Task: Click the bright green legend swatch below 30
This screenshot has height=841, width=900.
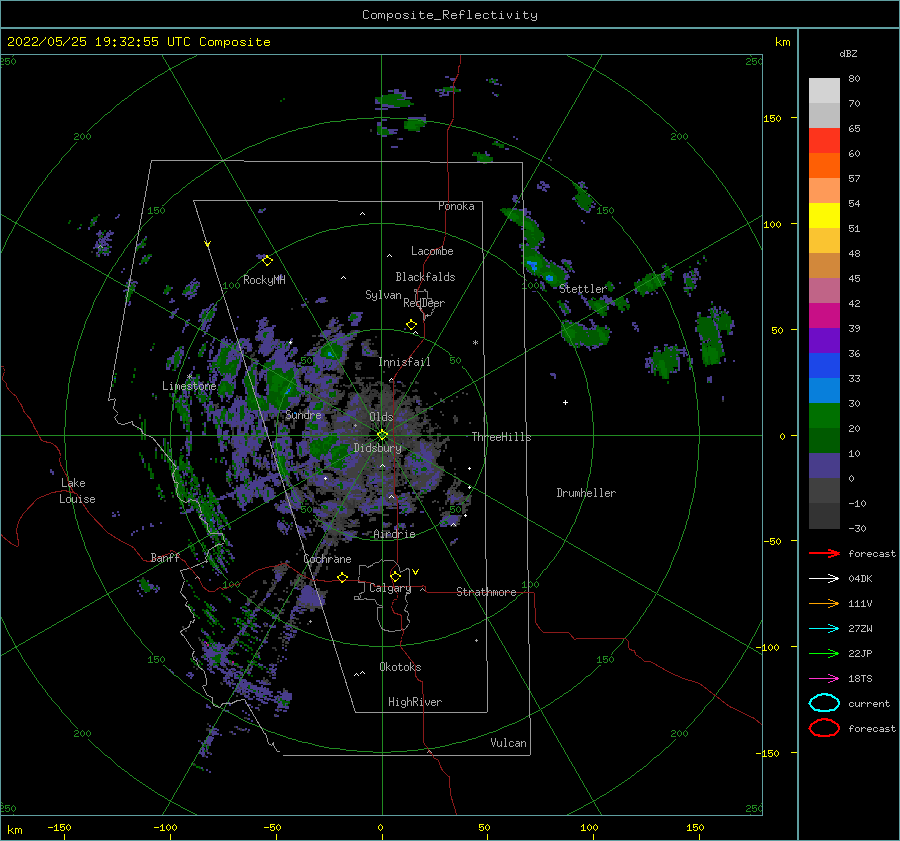Action: (x=824, y=415)
